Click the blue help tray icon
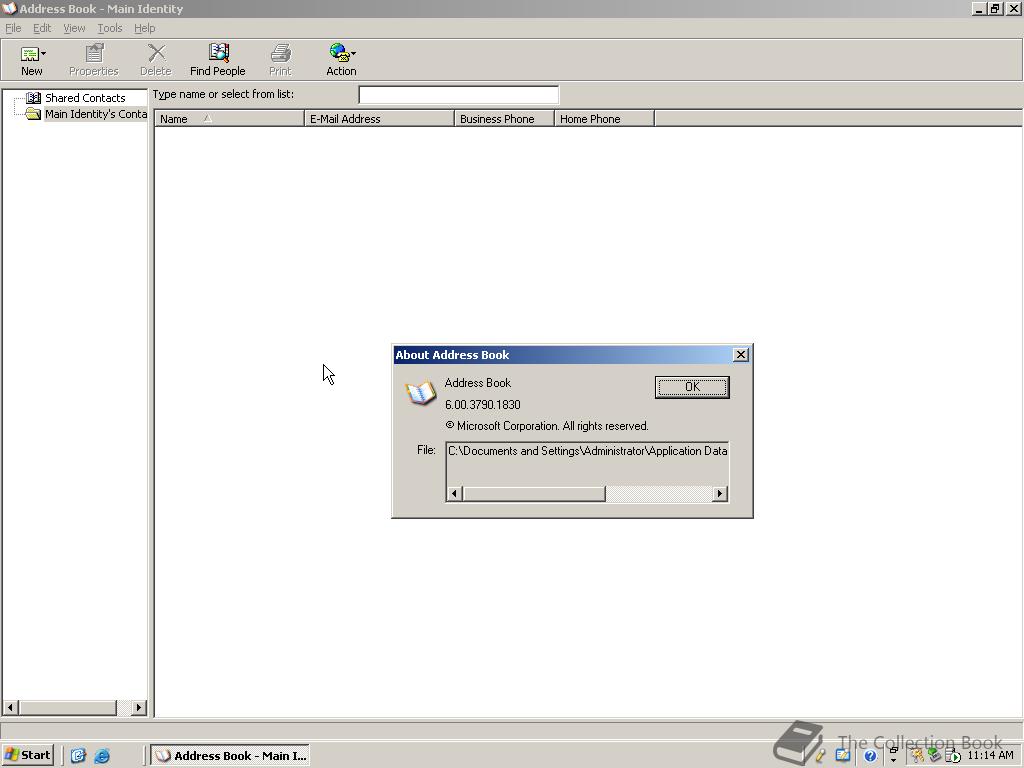The width and height of the screenshot is (1024, 768). 870,756
